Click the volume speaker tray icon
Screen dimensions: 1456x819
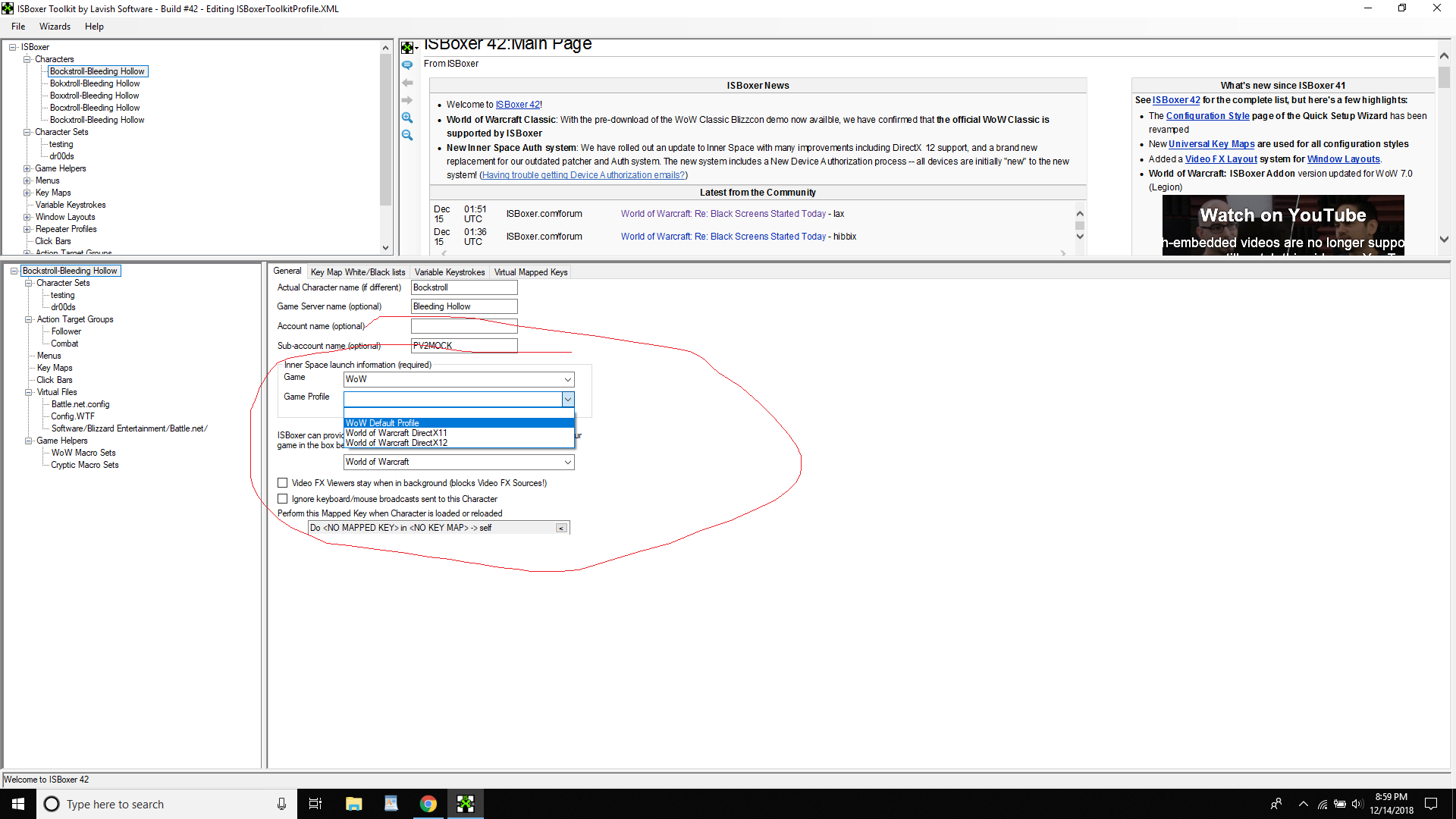pos(1357,804)
